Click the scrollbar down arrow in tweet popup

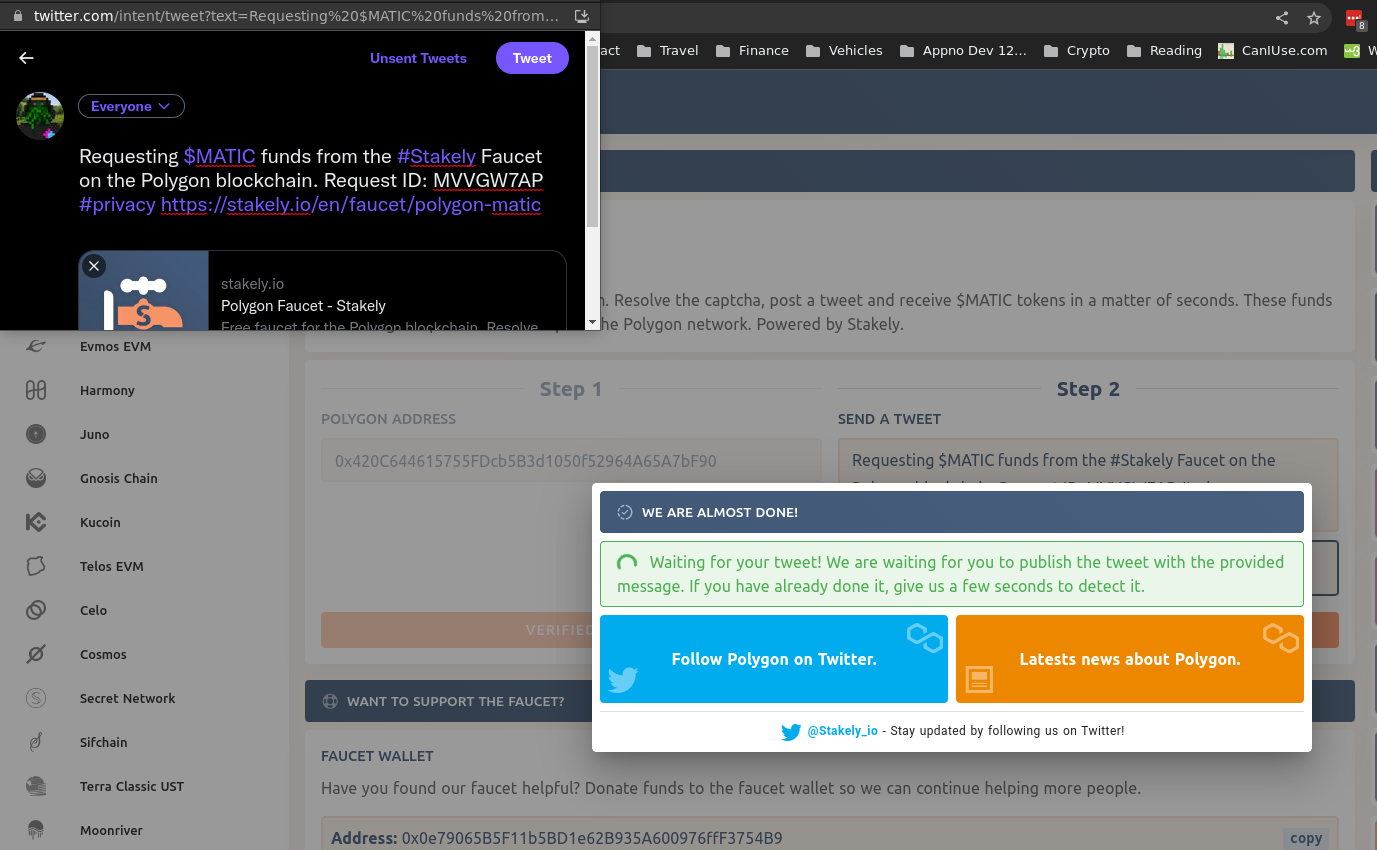pyautogui.click(x=592, y=322)
